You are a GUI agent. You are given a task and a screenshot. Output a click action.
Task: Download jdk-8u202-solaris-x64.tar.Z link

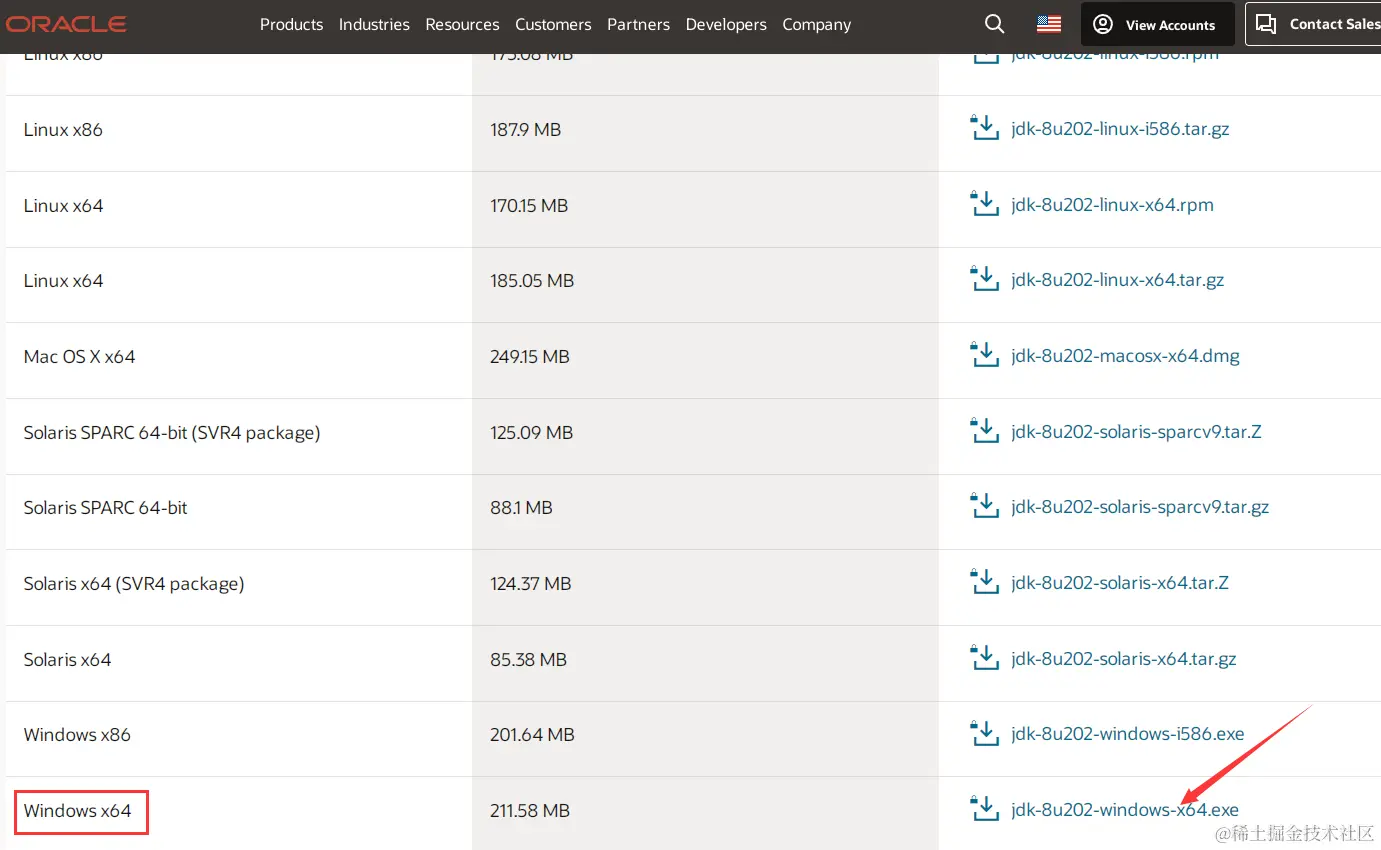tap(1120, 582)
